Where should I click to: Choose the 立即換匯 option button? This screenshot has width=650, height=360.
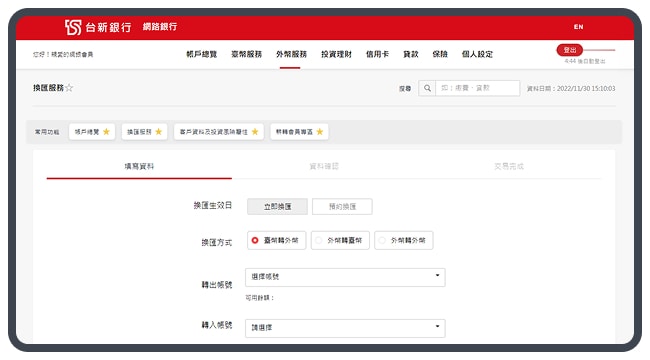tap(277, 207)
